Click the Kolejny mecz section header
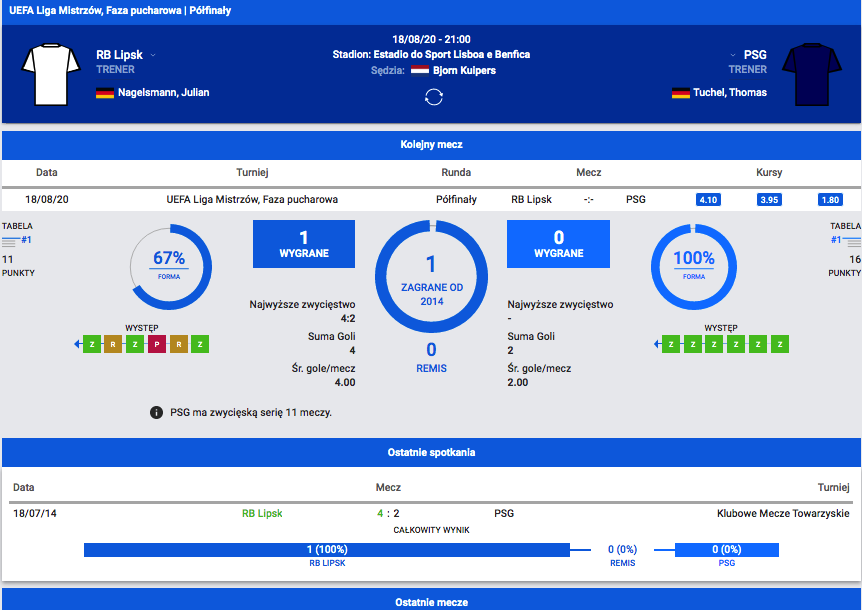Screen dimensions: 862x610 431,145
